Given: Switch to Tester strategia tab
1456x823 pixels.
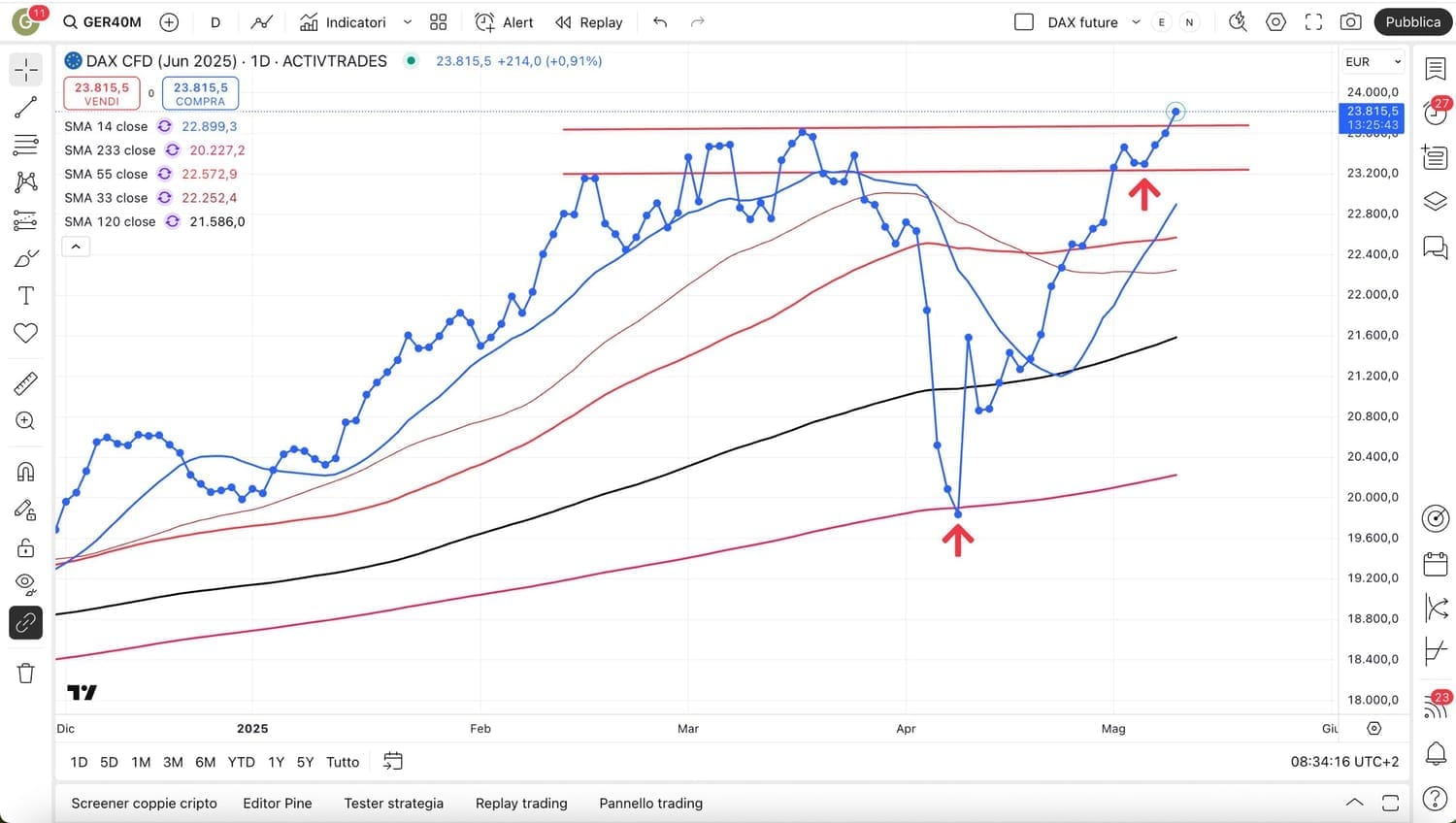Looking at the screenshot, I should pyautogui.click(x=393, y=804).
